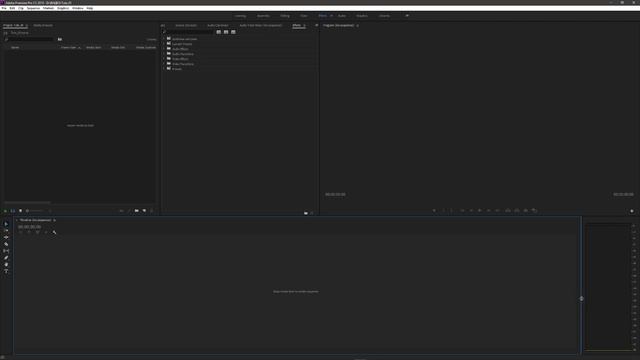Toggle Comparison View in Program monitor

coord(535,211)
